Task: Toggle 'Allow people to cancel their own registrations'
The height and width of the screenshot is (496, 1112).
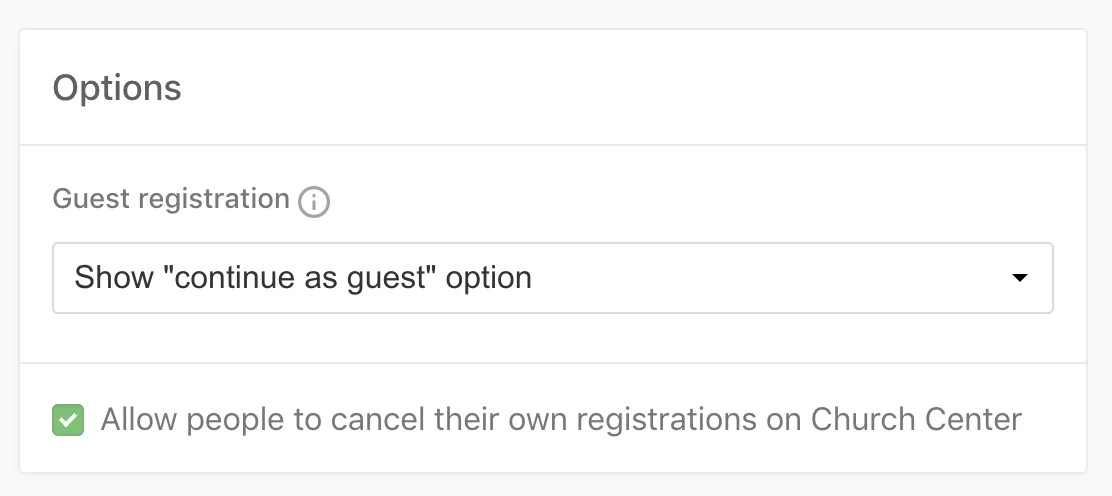Action: point(68,420)
